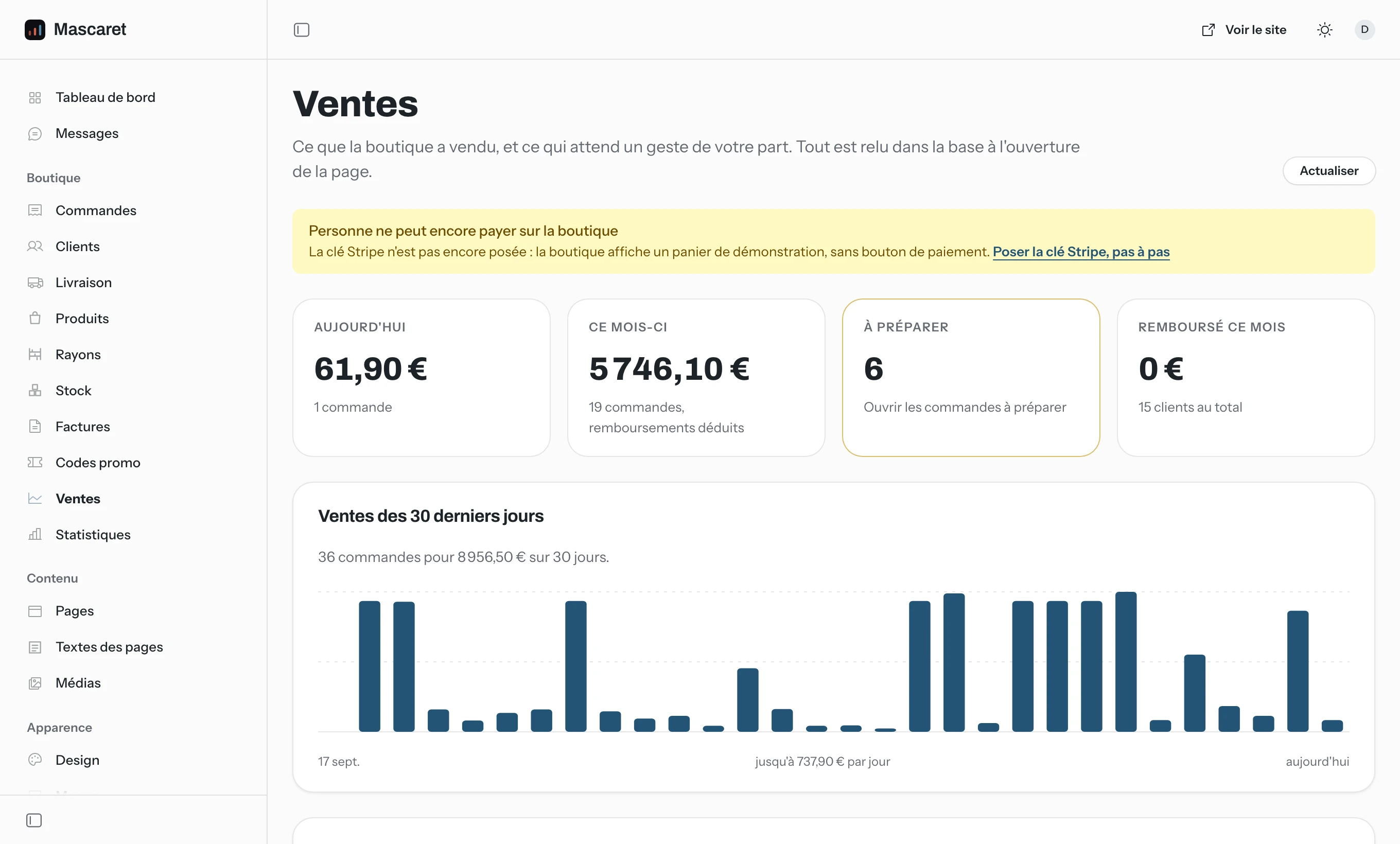Click the Livraison truck icon
The height and width of the screenshot is (844, 1400).
35,283
